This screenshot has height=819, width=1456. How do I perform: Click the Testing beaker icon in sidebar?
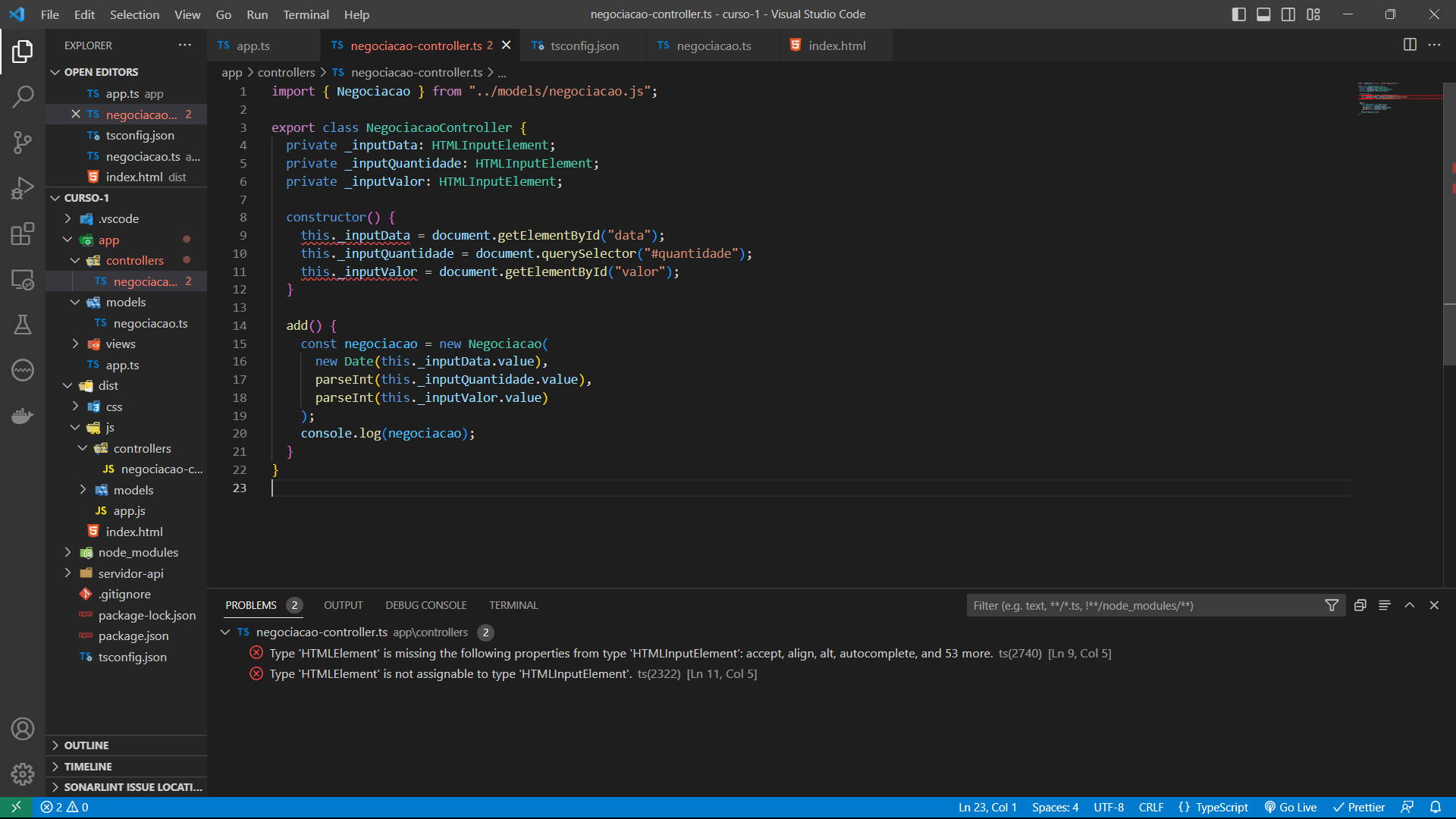click(22, 325)
